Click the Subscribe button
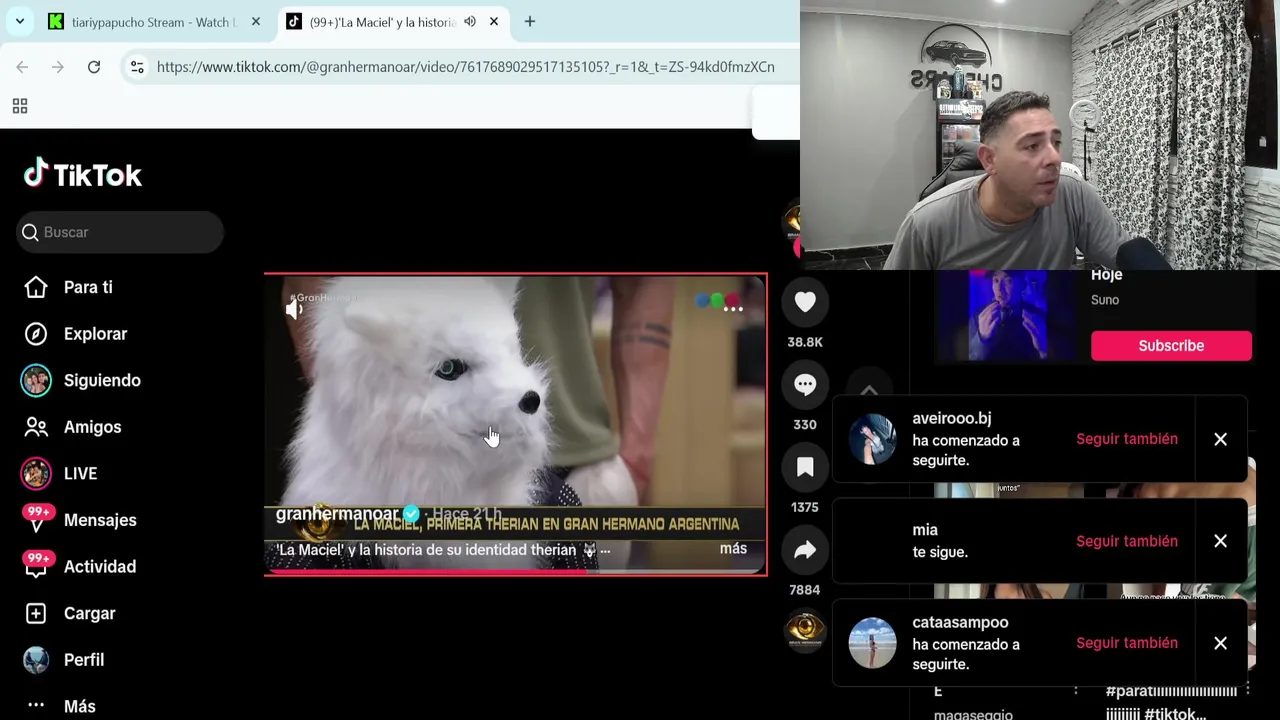 [x=1171, y=346]
